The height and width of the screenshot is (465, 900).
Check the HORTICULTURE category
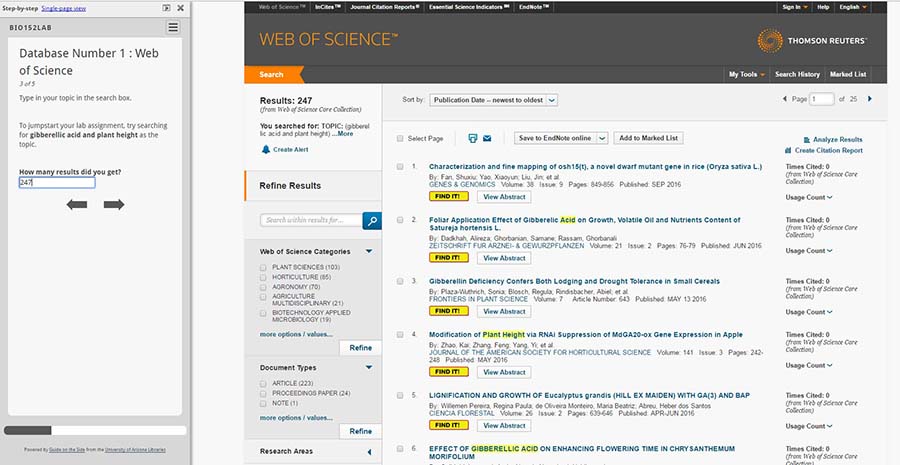point(263,277)
